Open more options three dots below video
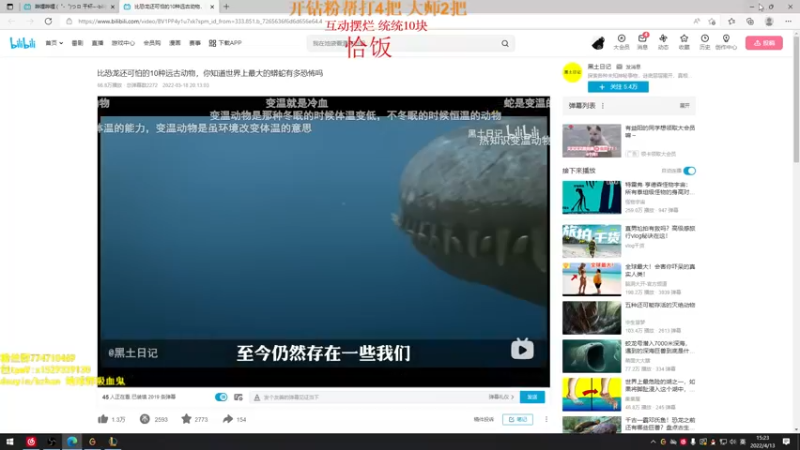The height and width of the screenshot is (450, 800). [x=546, y=419]
